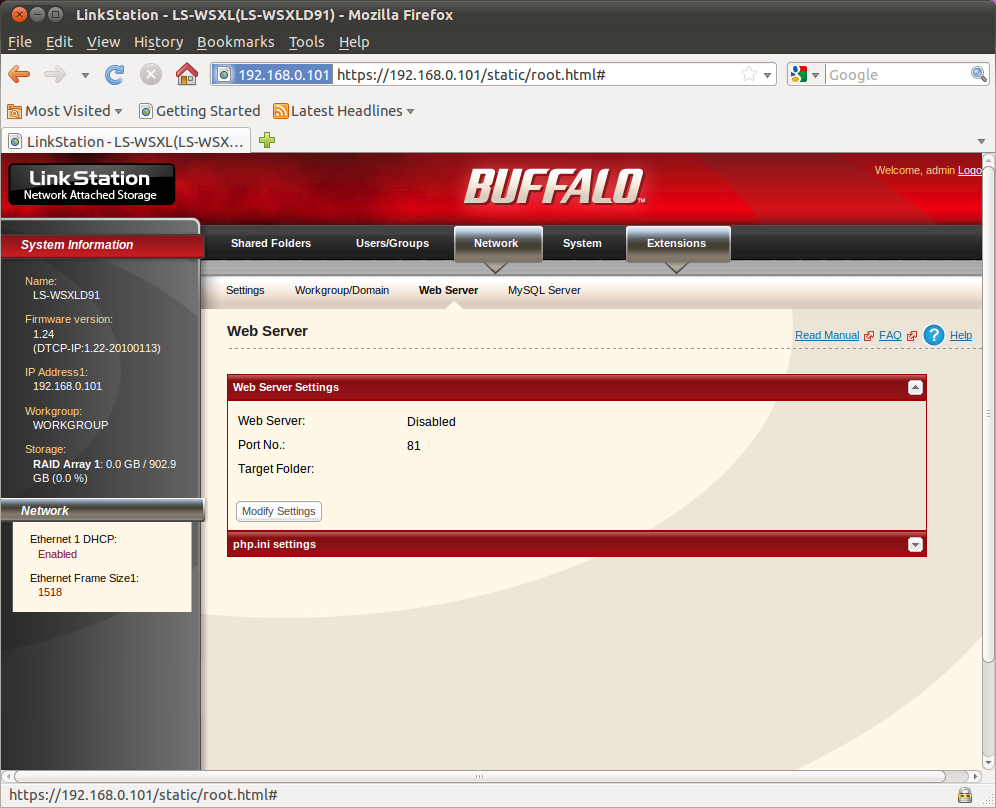The image size is (996, 808).
Task: Switch to the Extensions tab
Action: 676,243
